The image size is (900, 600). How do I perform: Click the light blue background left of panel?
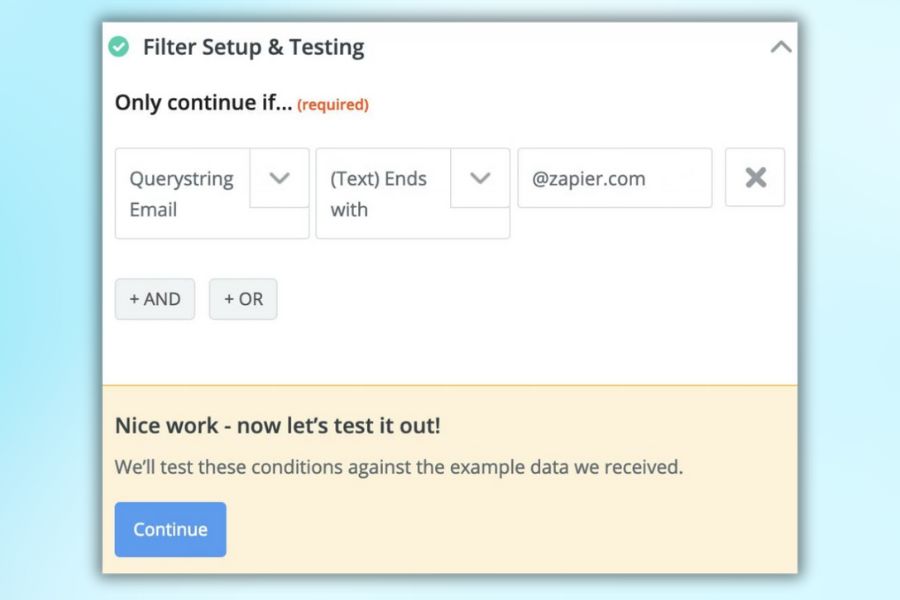(50, 300)
